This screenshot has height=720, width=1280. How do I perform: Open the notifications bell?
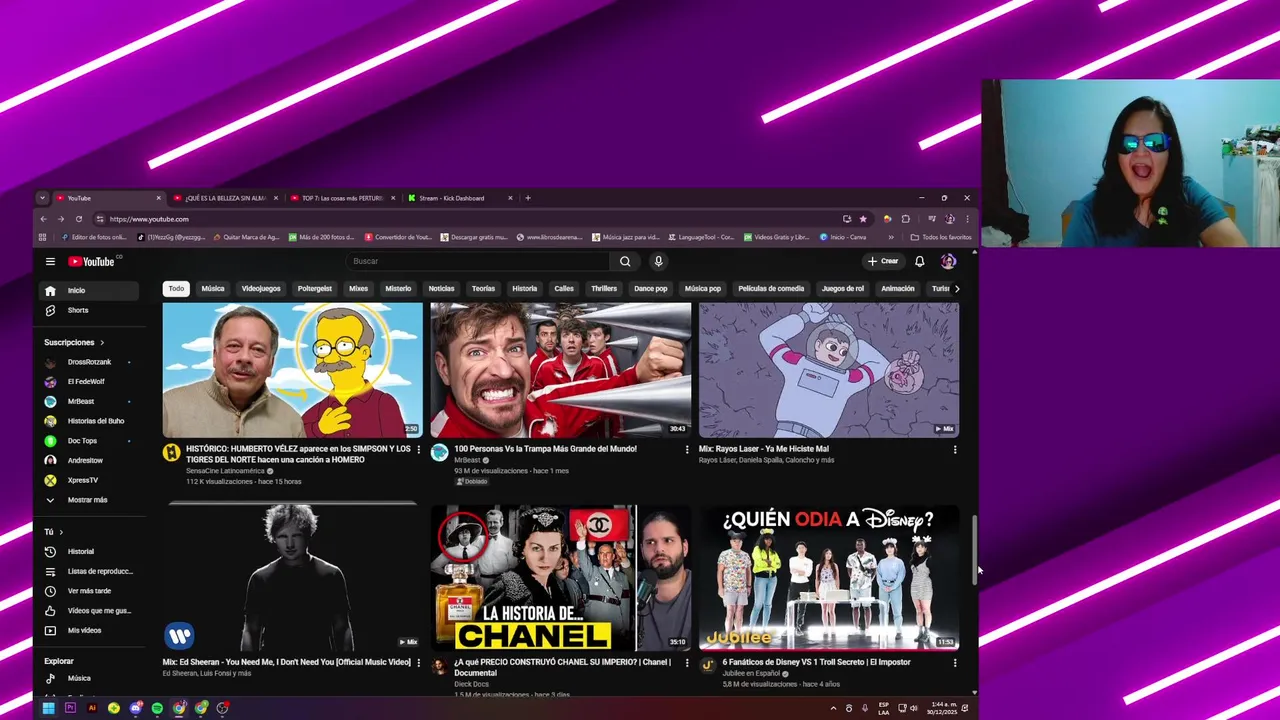(x=920, y=261)
